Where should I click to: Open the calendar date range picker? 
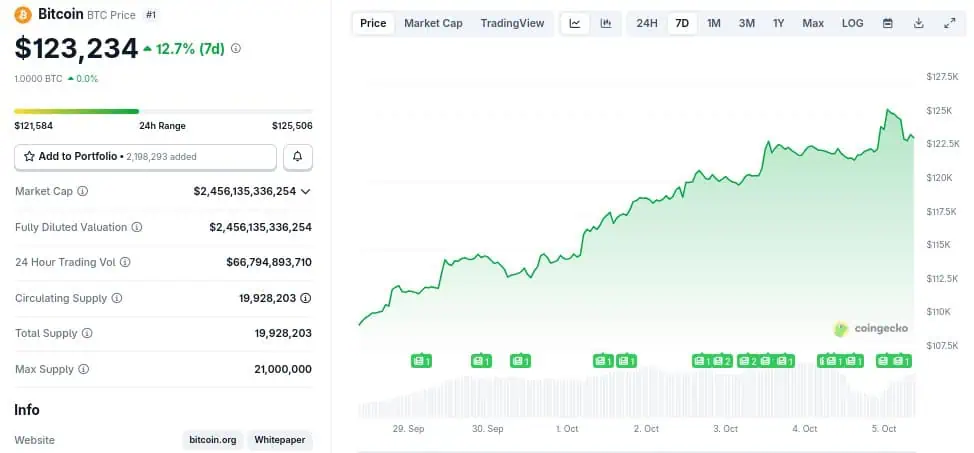(x=888, y=23)
